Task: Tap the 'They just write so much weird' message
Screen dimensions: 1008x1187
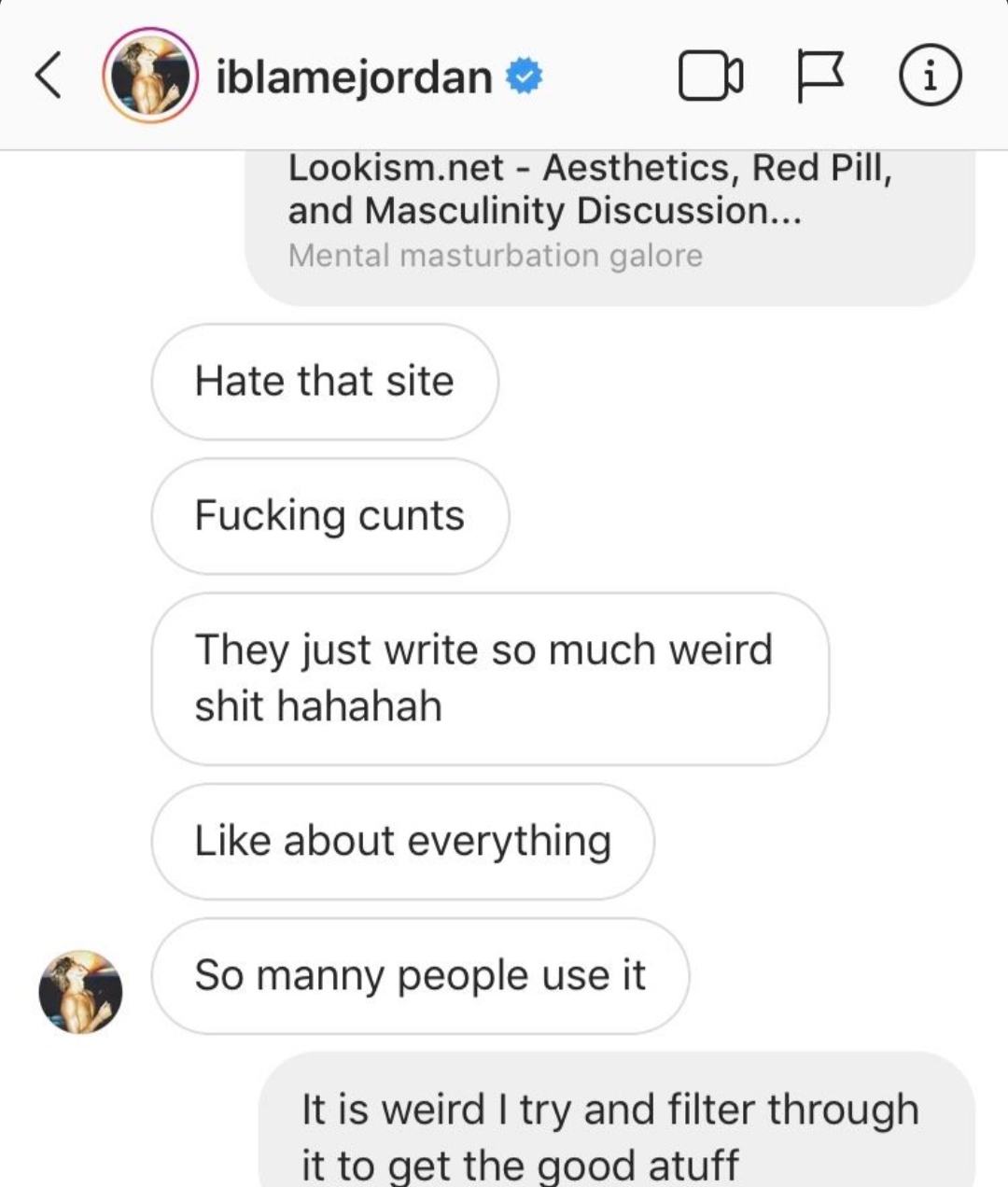Action: click(x=490, y=678)
